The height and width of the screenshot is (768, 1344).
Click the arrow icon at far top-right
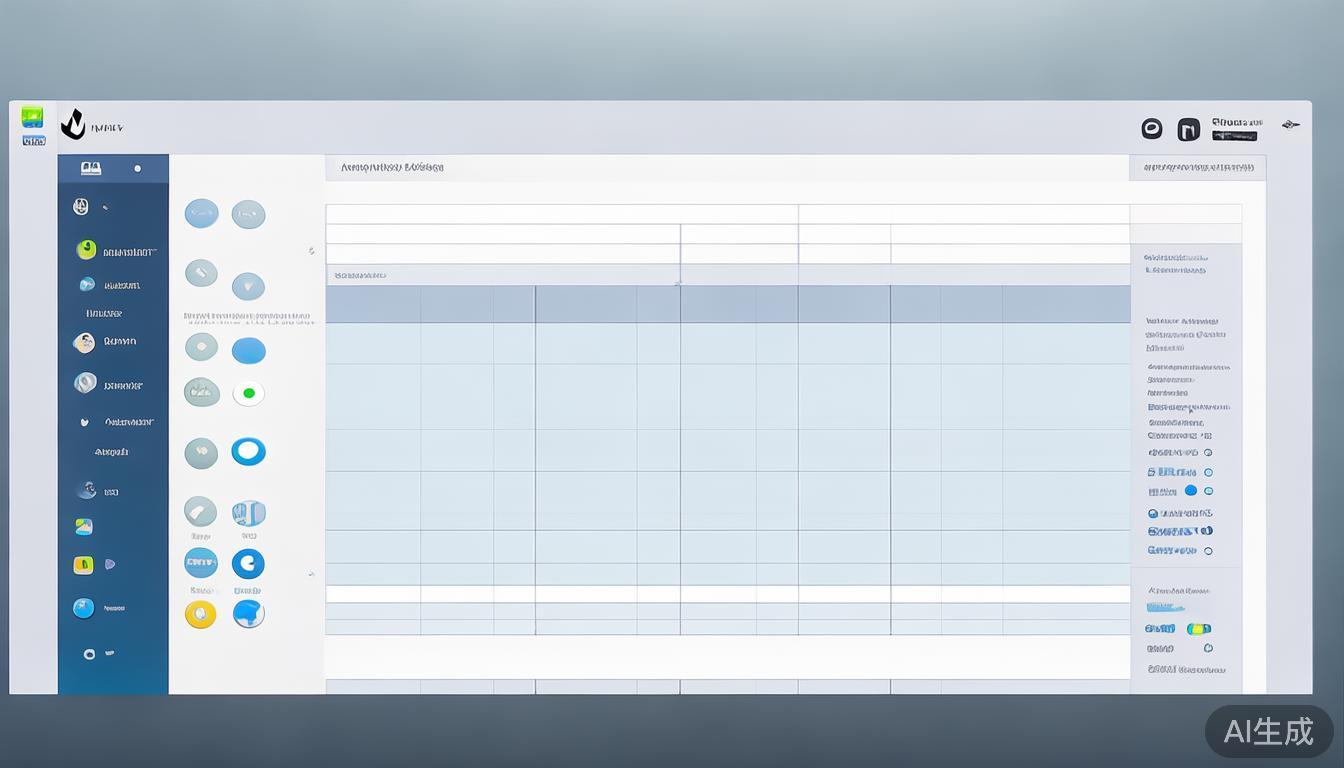(x=1290, y=125)
